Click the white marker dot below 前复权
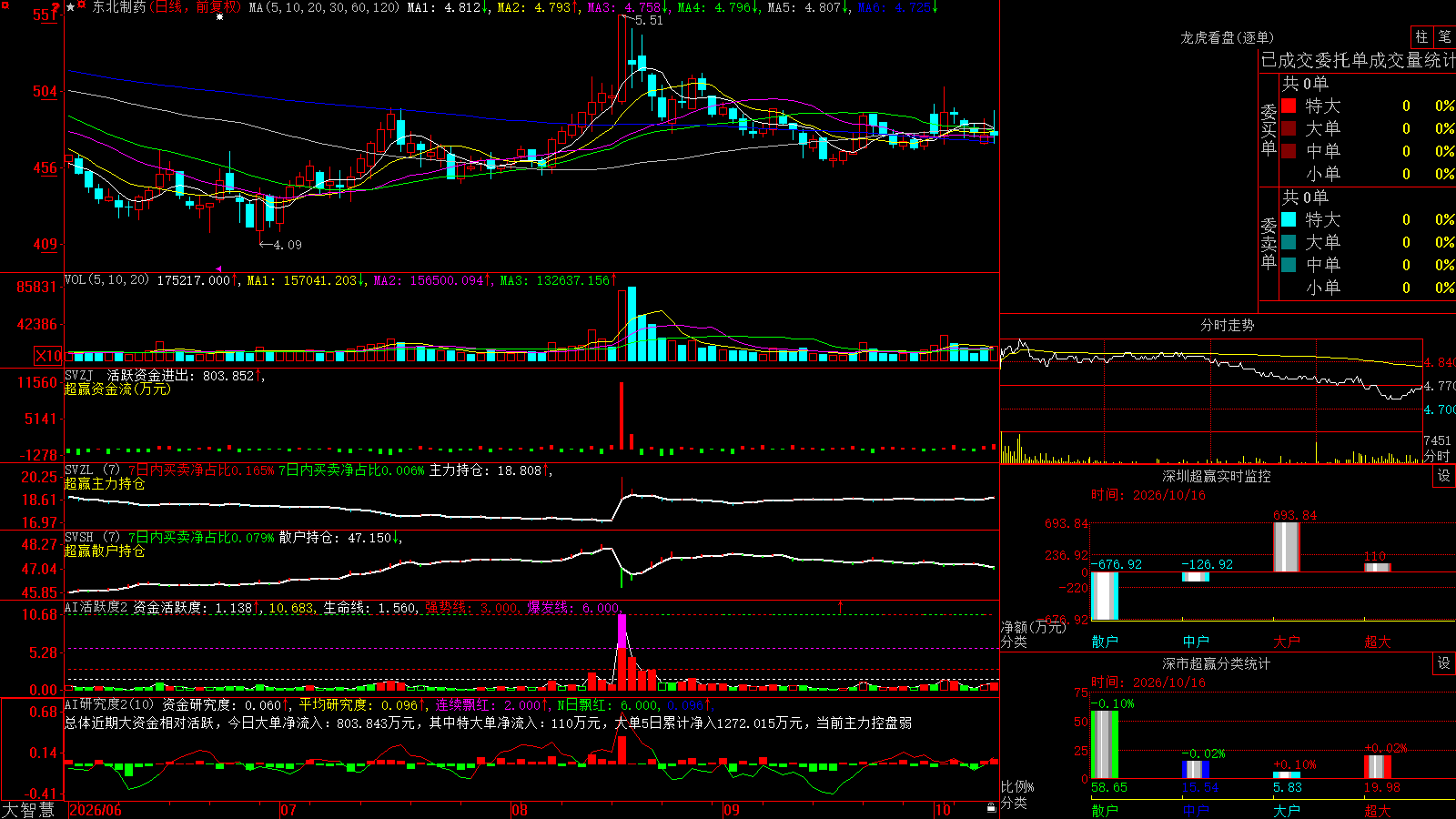This screenshot has width=1456, height=819. [219, 17]
